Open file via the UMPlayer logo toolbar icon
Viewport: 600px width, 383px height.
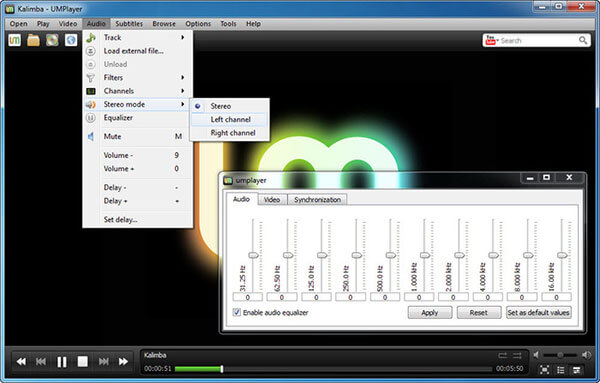[x=15, y=40]
